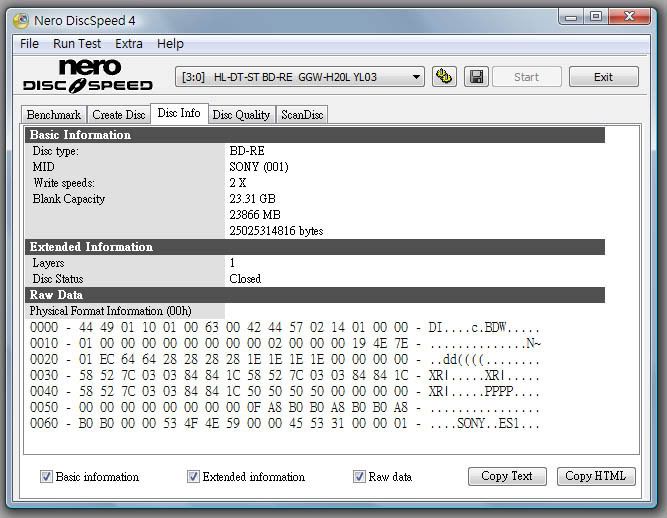Viewport: 667px width, 518px height.
Task: Click the Write speeds label
Action: (64, 183)
